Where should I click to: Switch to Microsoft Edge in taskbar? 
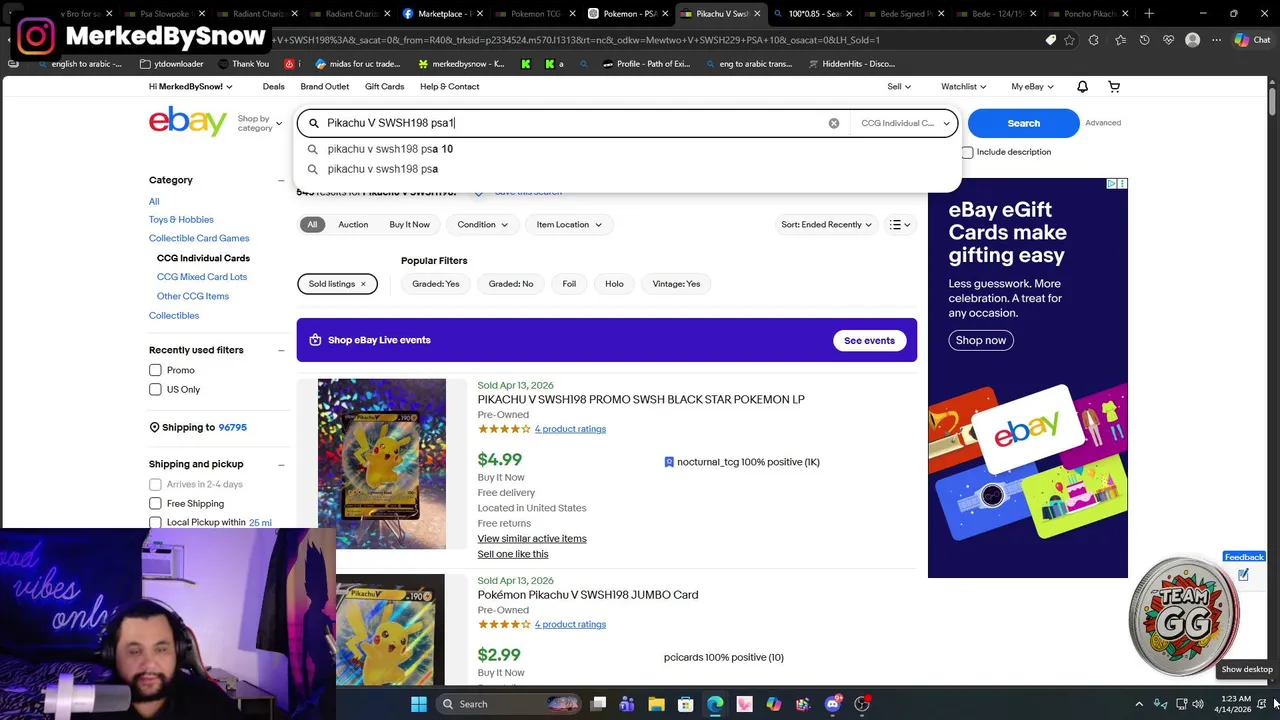[715, 704]
